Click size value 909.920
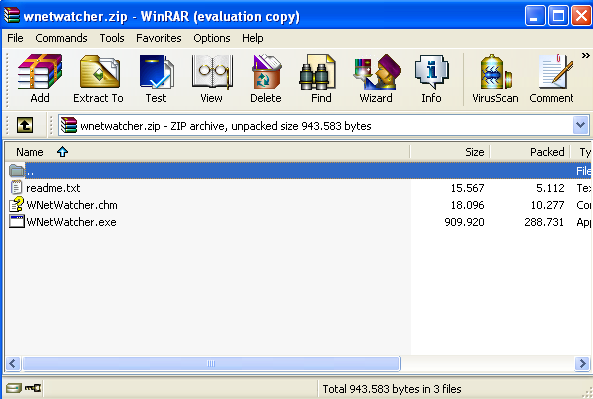This screenshot has height=399, width=593. pos(464,222)
